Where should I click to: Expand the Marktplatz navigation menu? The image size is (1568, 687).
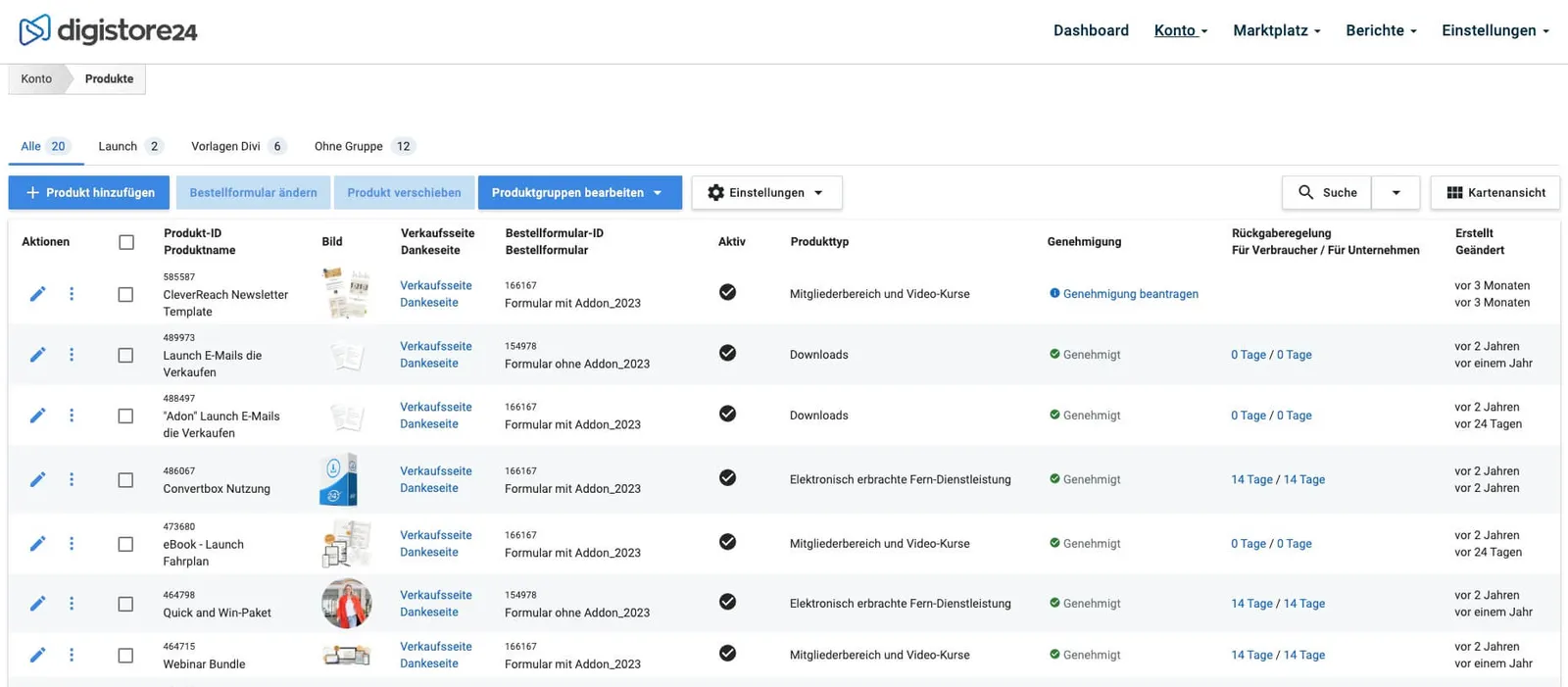click(x=1277, y=30)
